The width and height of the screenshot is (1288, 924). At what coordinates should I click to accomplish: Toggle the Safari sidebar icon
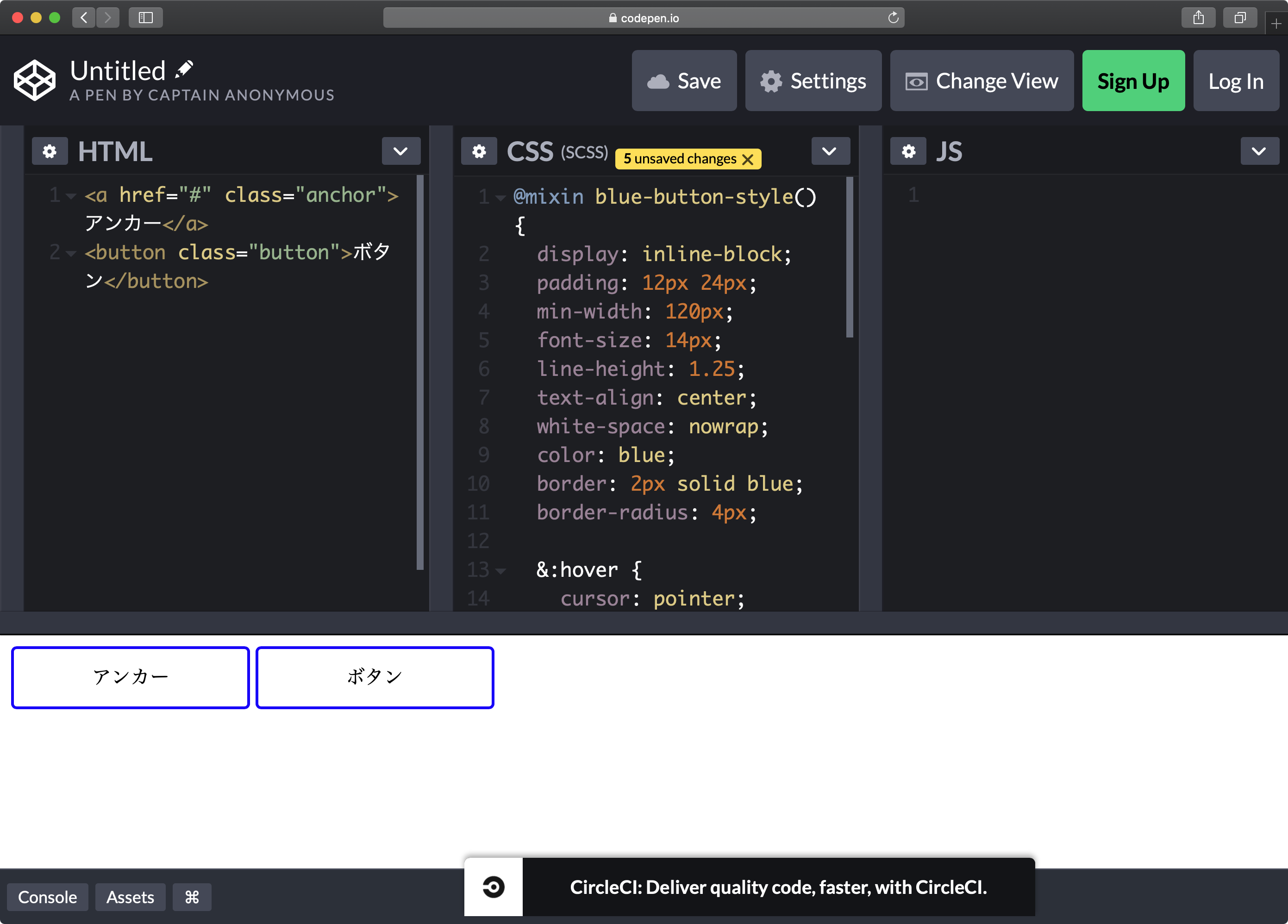click(x=145, y=17)
